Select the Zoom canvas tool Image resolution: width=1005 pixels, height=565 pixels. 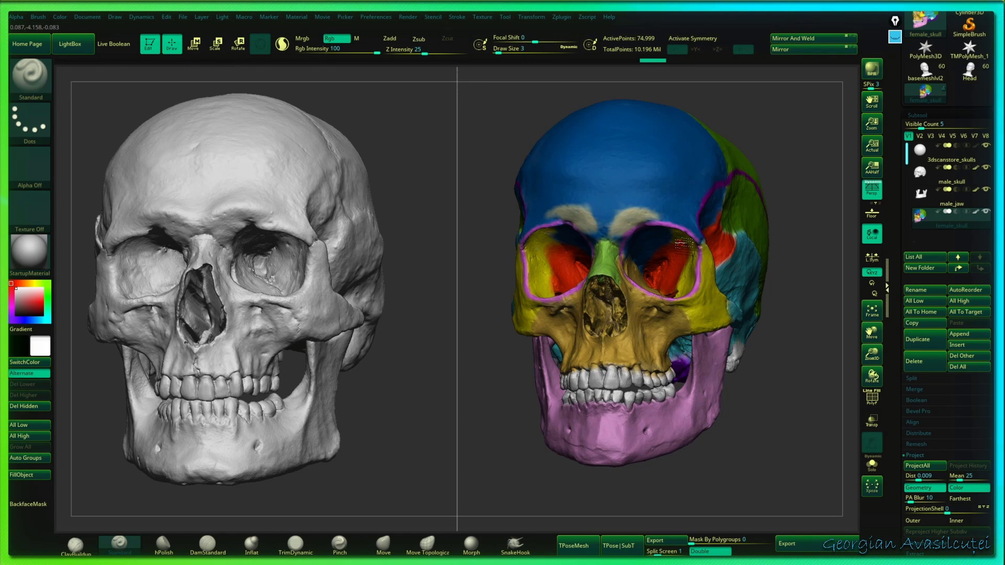872,123
